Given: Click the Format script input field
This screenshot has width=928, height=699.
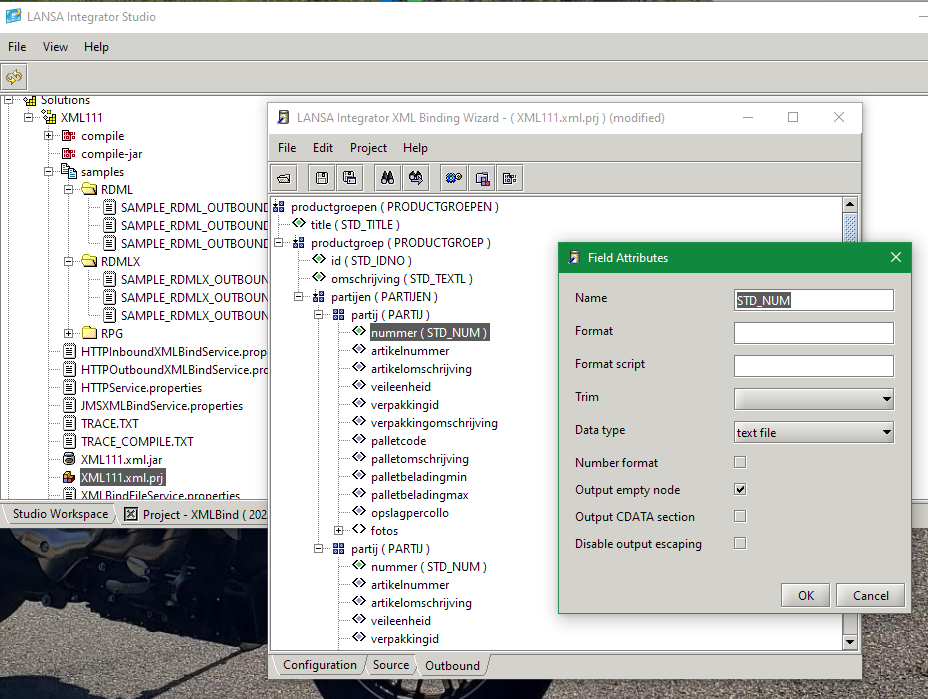Looking at the screenshot, I should point(813,366).
